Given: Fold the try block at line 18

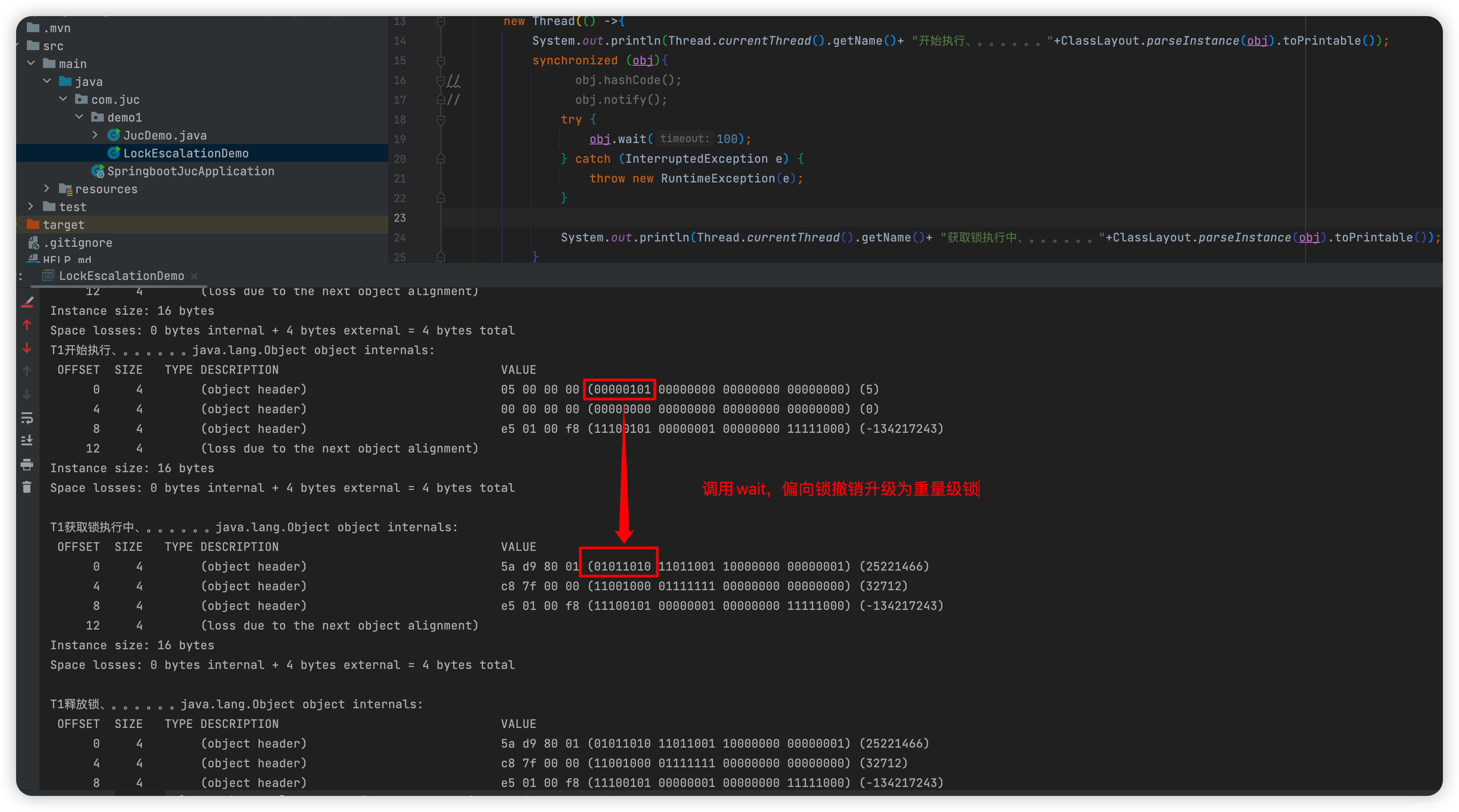Looking at the screenshot, I should point(441,119).
